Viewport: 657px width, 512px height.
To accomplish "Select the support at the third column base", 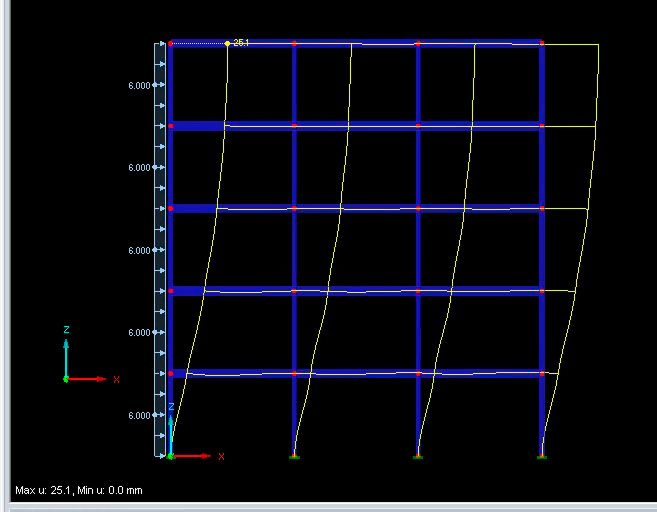I will click(417, 456).
